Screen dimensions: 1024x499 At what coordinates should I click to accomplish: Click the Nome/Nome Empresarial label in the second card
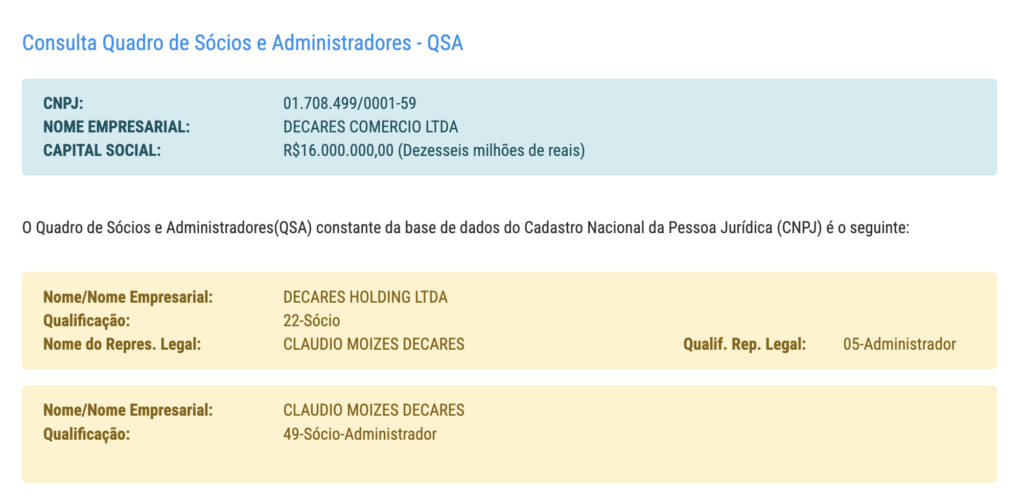pyautogui.click(x=129, y=410)
